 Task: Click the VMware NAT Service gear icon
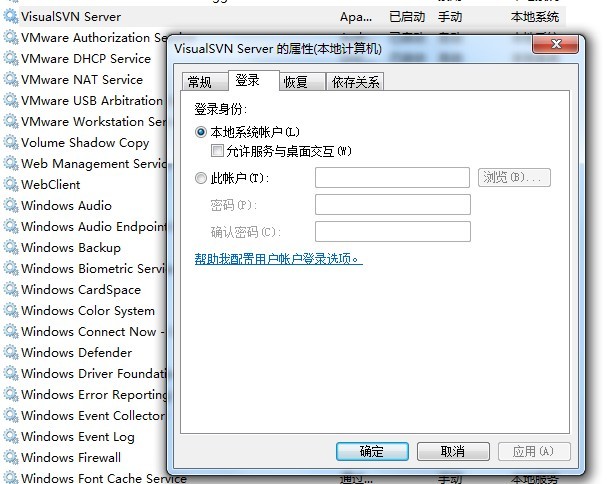[x=11, y=79]
